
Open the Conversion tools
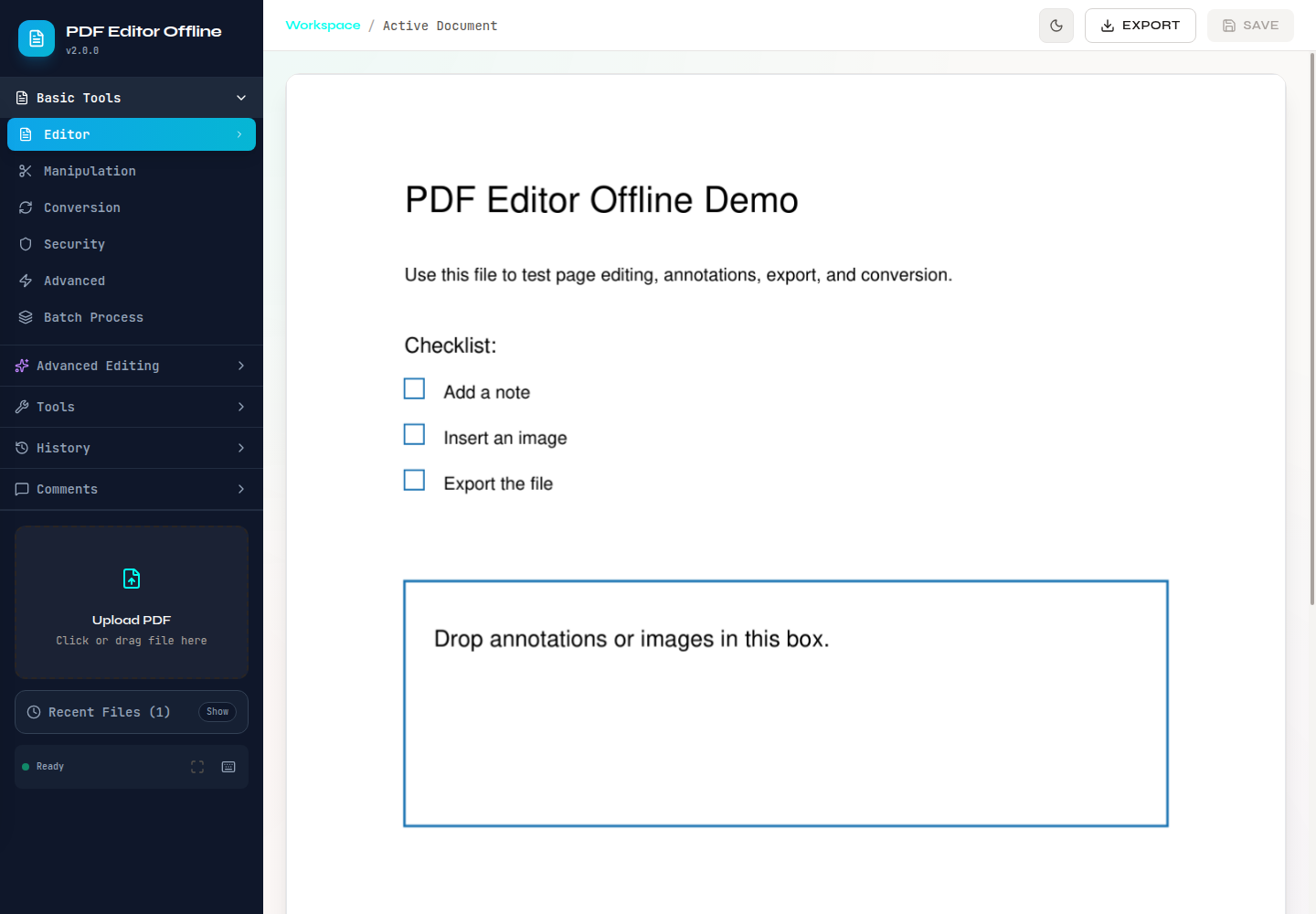tap(132, 207)
